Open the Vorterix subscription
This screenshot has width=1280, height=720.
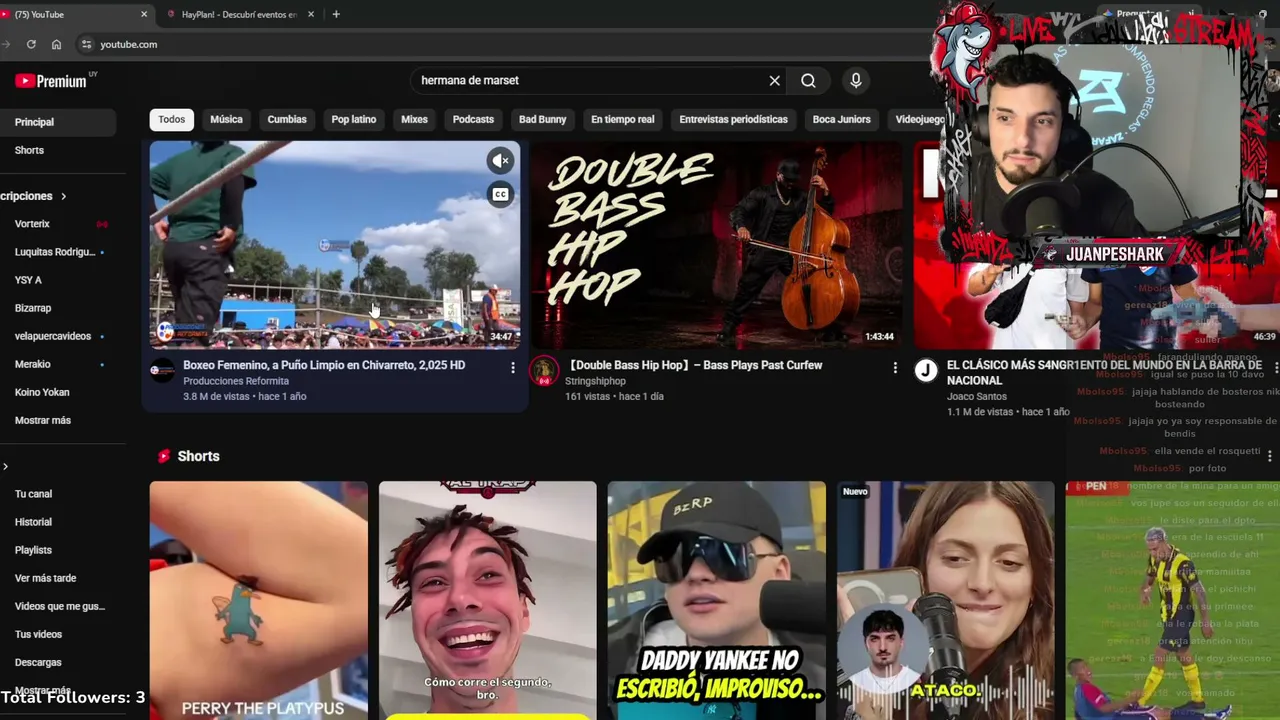(32, 224)
